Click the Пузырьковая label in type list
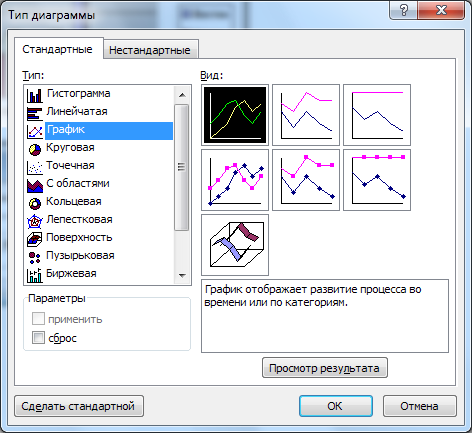 point(80,255)
